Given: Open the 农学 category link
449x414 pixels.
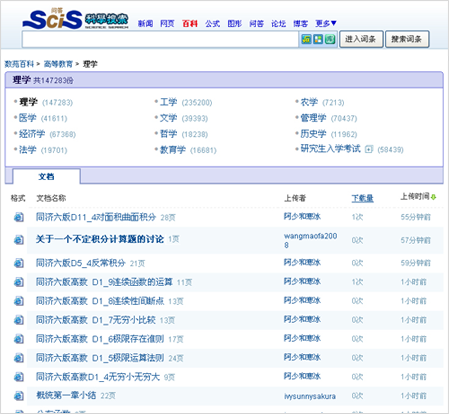Looking at the screenshot, I should (309, 102).
